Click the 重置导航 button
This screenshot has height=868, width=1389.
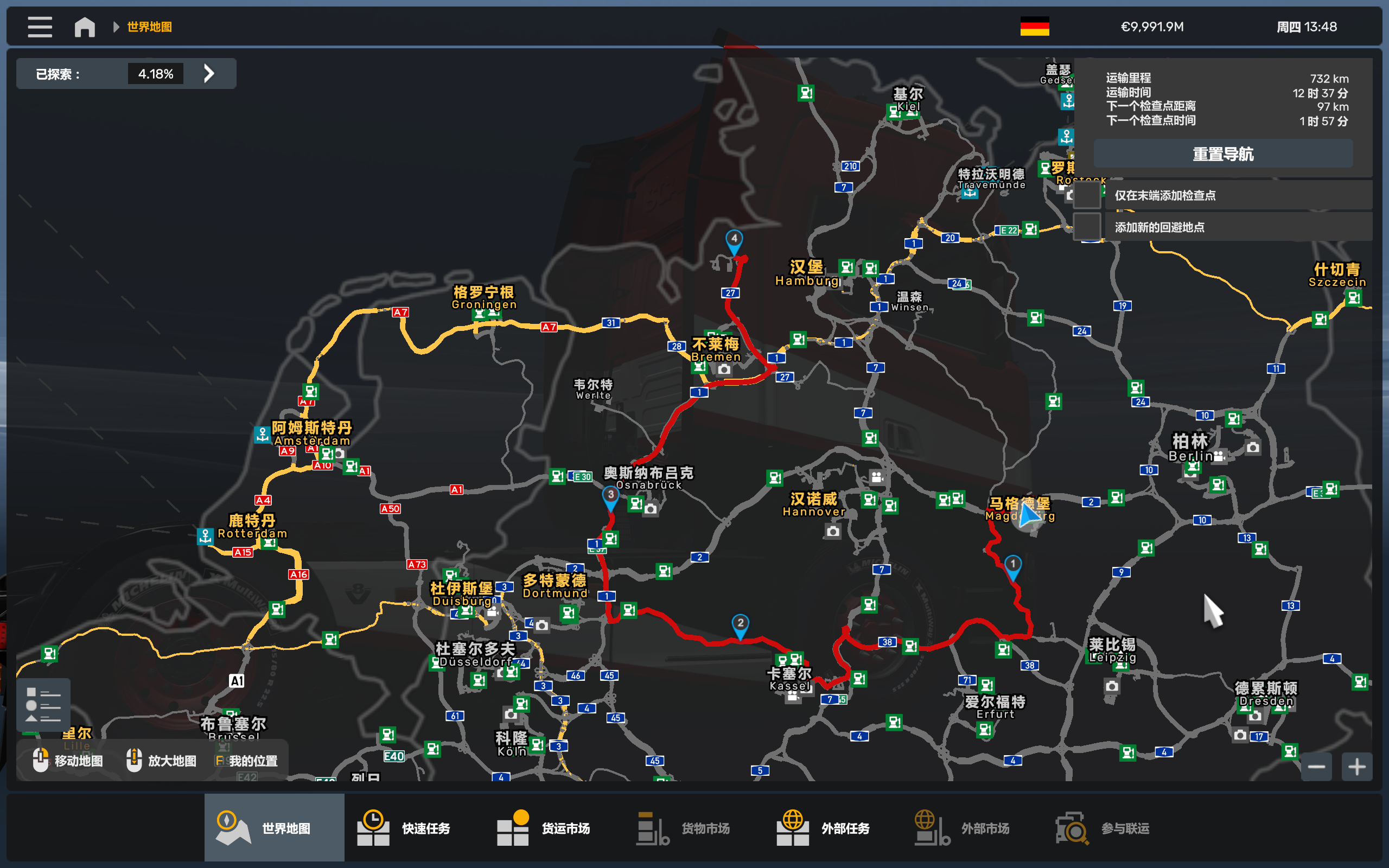(x=1222, y=154)
